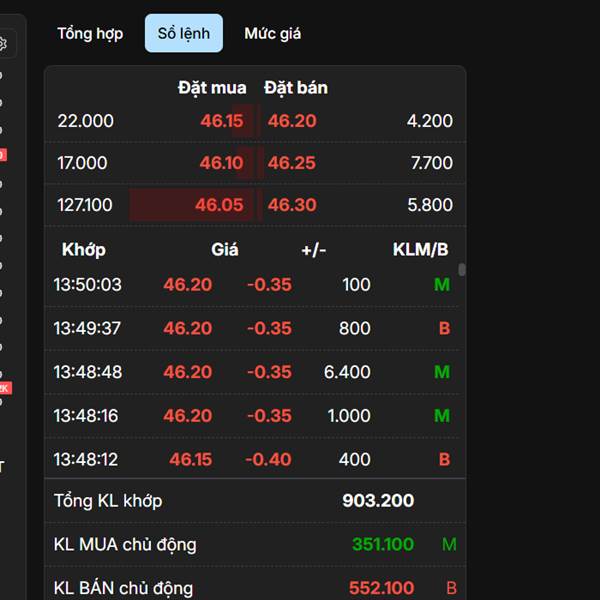Click bid volume 17.000

tap(82, 163)
